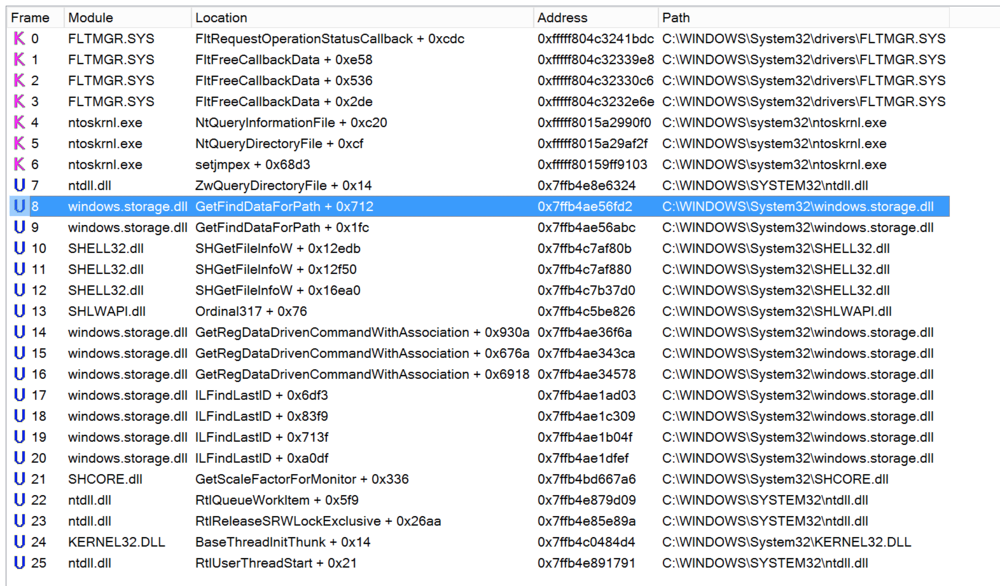Click the user-mode U icon for frame 7
1000x586 pixels.
(19, 186)
